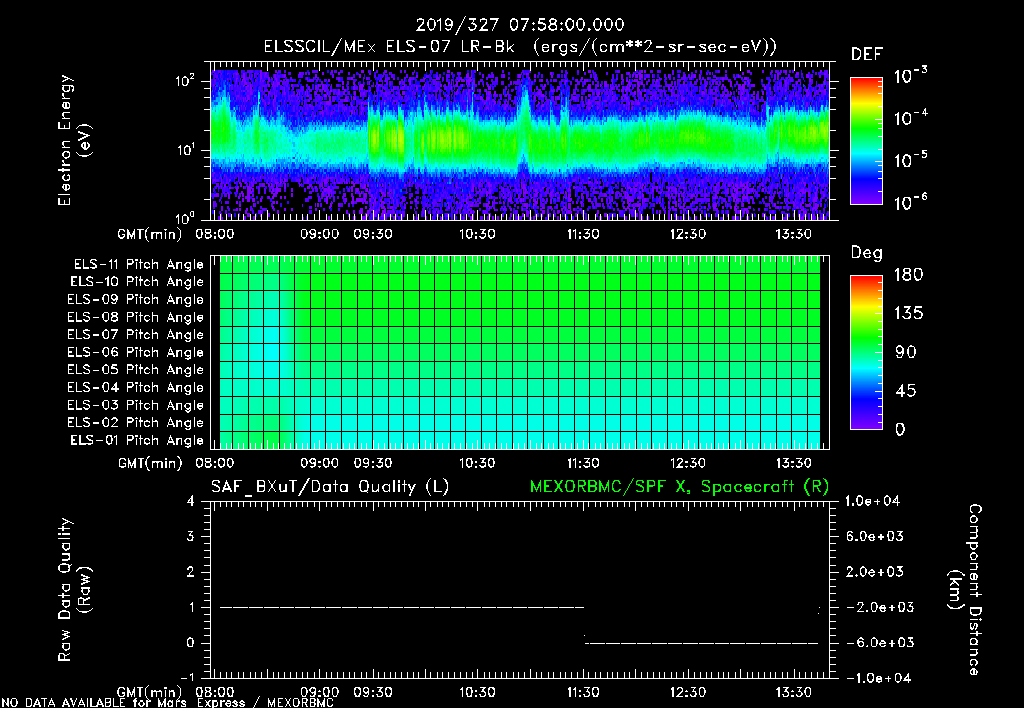
Task: Click the 180 tick on Deg color bar
Action: pyautogui.click(x=908, y=274)
